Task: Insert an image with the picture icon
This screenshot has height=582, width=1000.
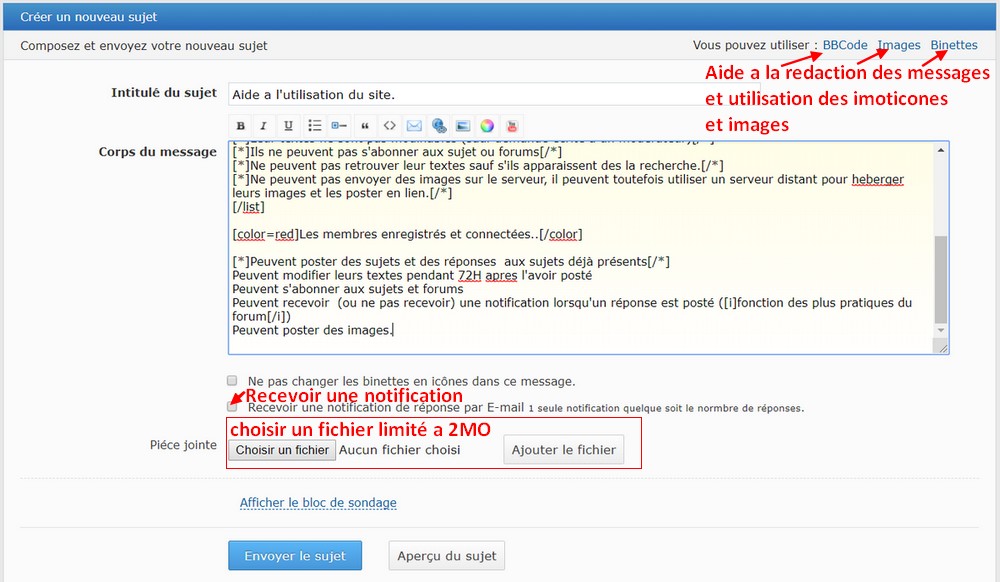Action: pyautogui.click(x=463, y=126)
